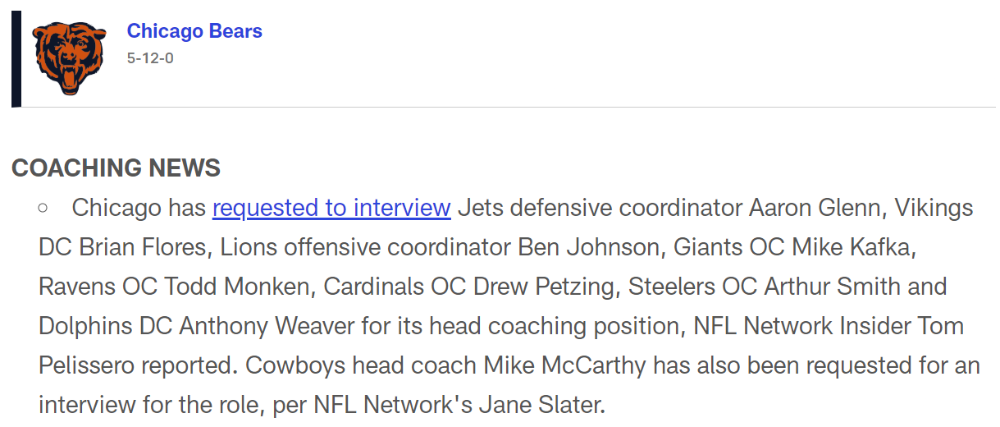Click the hollow bullet before Chicago
Screen dimensions: 1000x427
pos(43,208)
